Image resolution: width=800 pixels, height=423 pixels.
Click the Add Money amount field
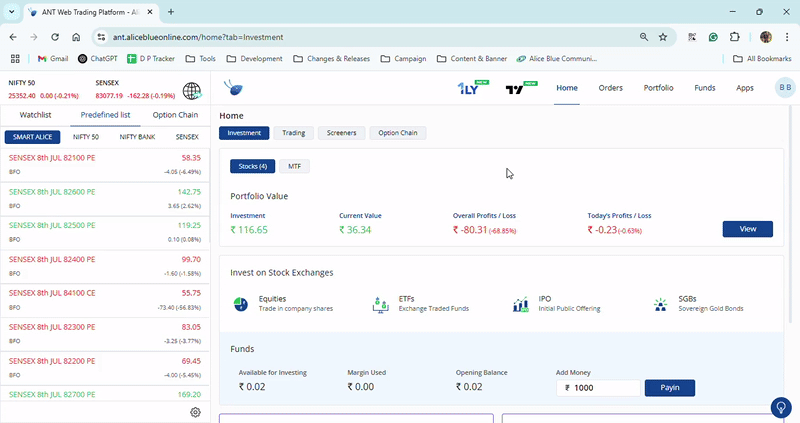598,388
